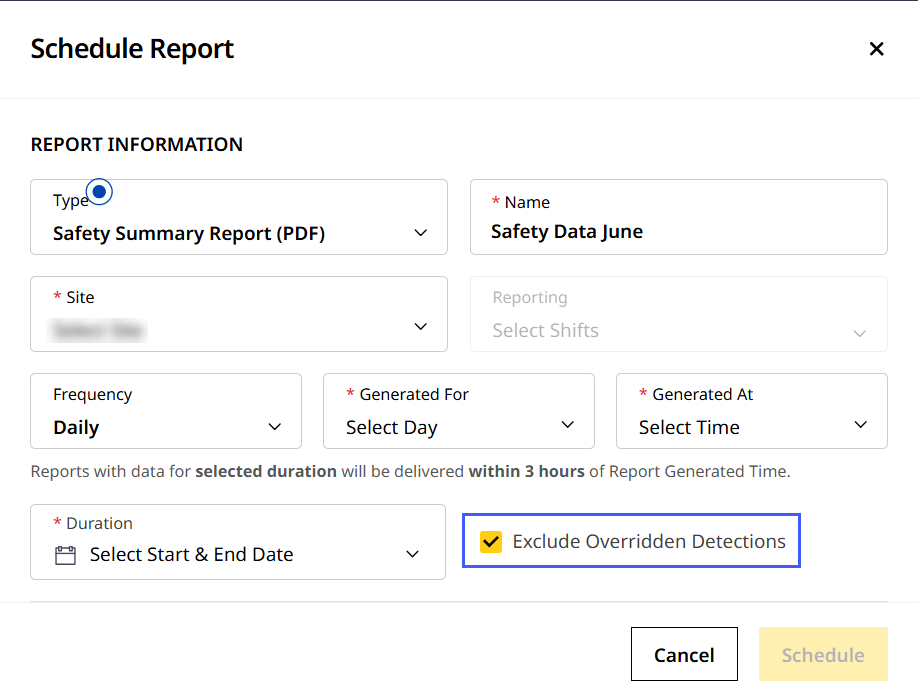
Task: Click the chevron arrow in Site field
Action: [x=421, y=327]
